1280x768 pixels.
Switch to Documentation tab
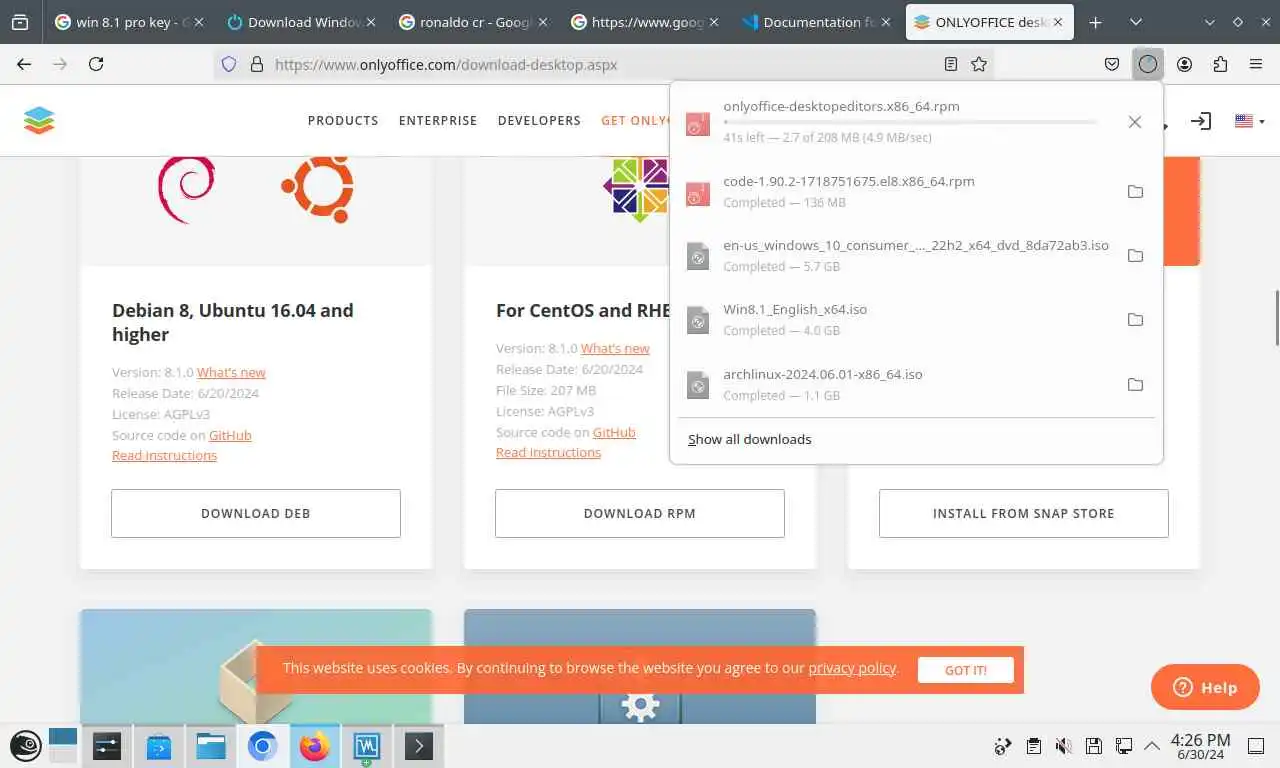pos(817,22)
